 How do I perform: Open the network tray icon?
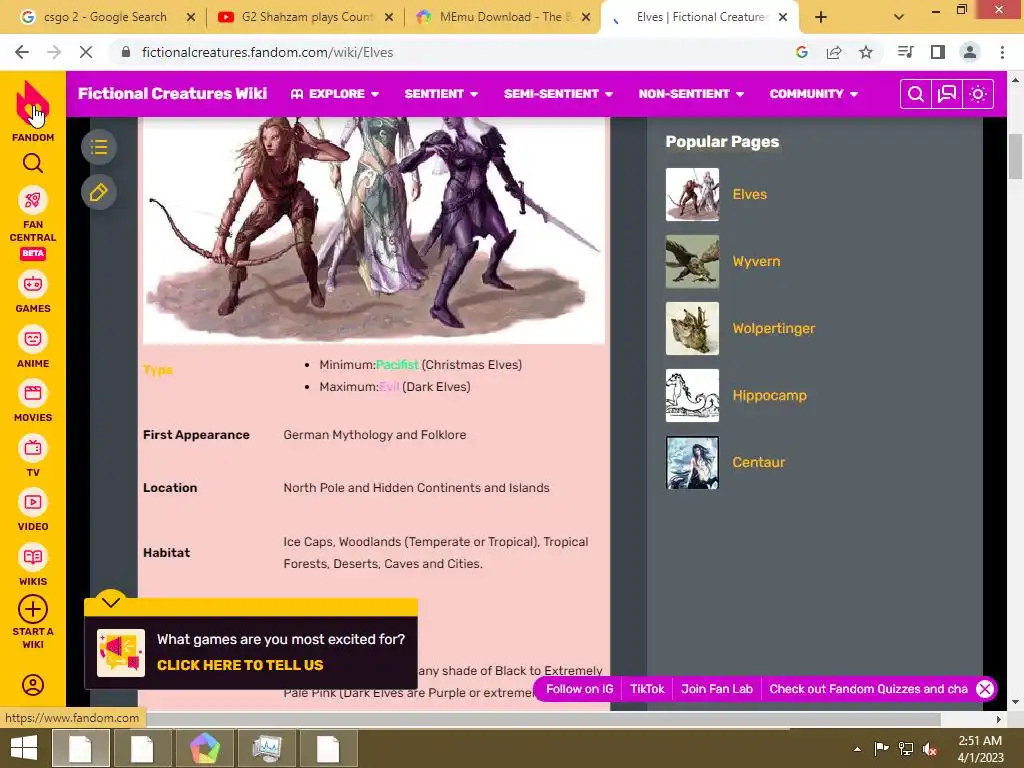tap(906, 749)
